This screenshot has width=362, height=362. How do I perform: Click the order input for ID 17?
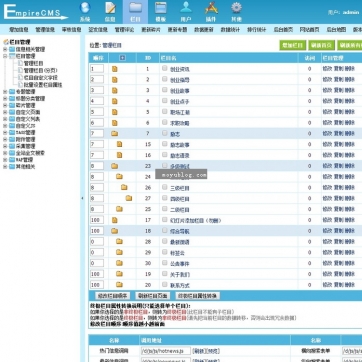tap(97, 220)
